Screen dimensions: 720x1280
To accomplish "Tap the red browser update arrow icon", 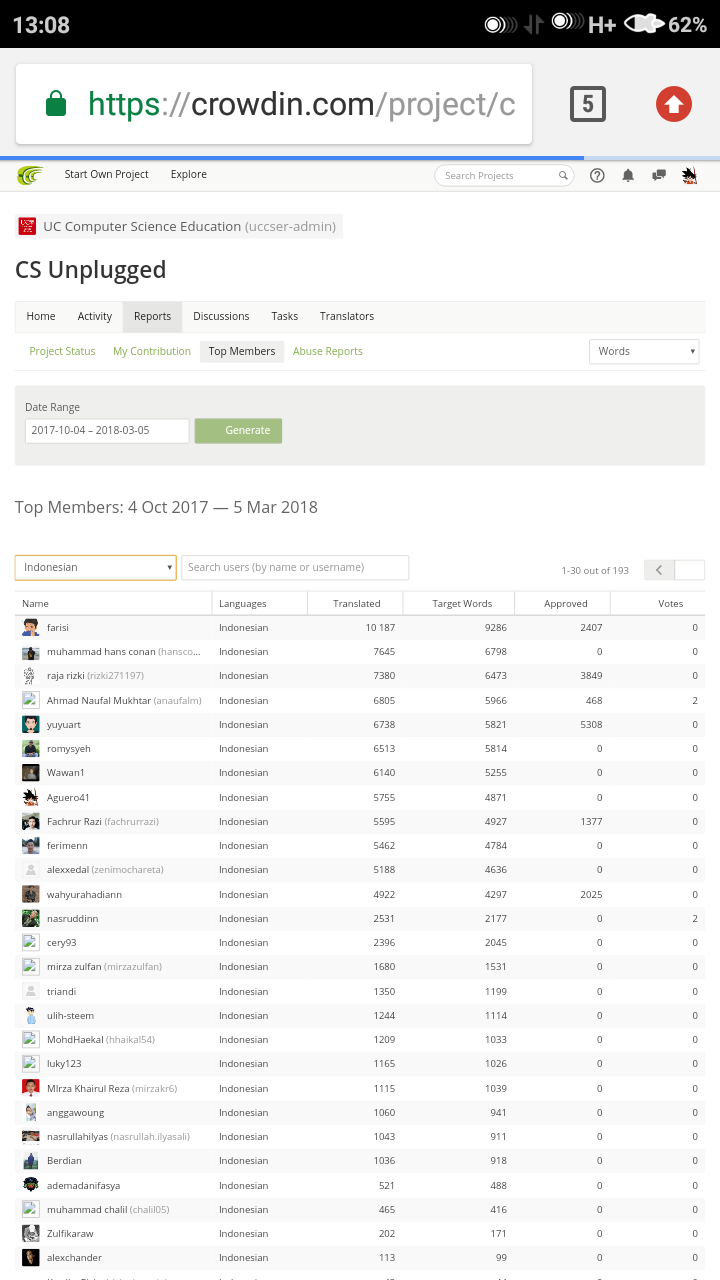I will (x=673, y=104).
